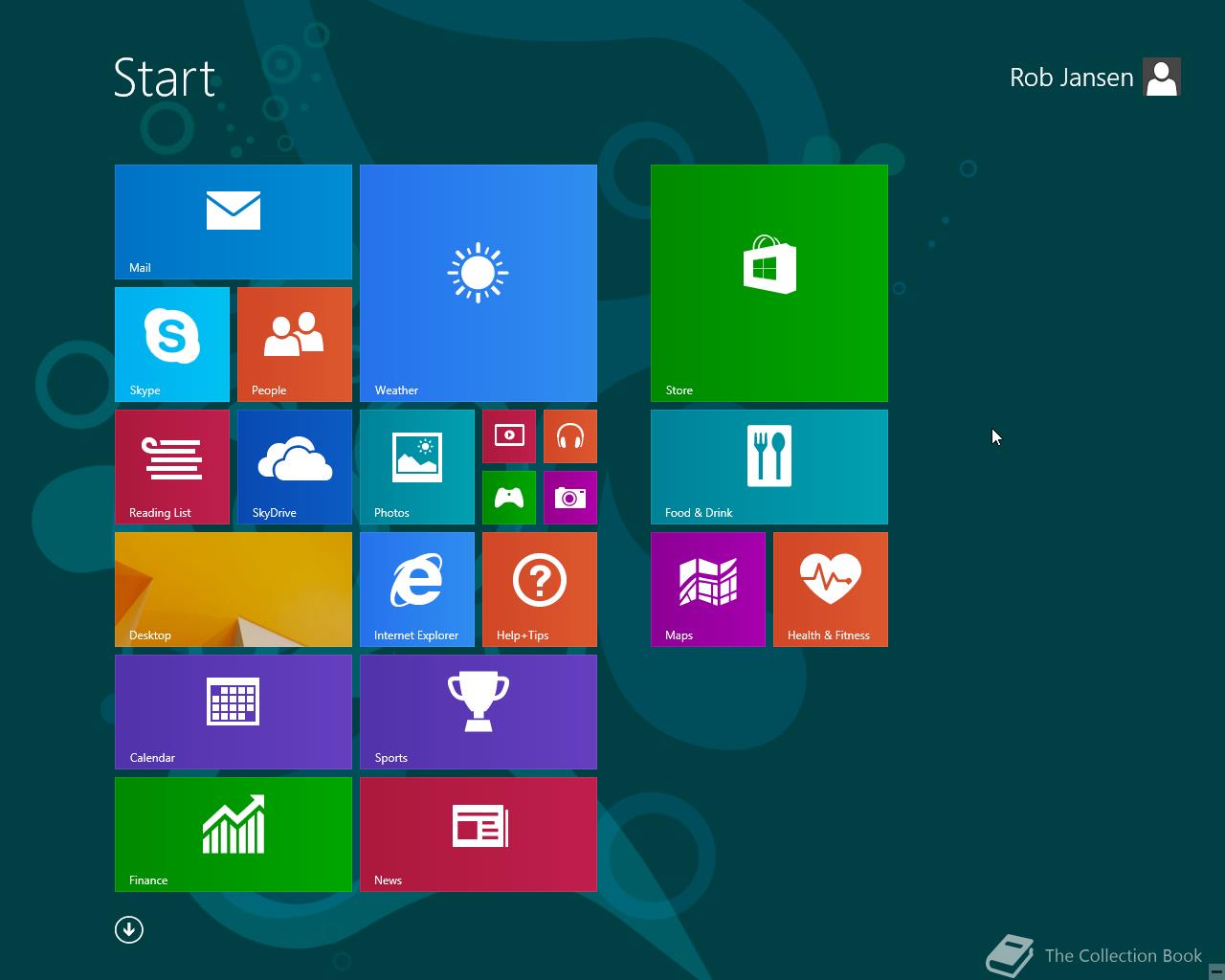Open the Calendar tile

[234, 712]
